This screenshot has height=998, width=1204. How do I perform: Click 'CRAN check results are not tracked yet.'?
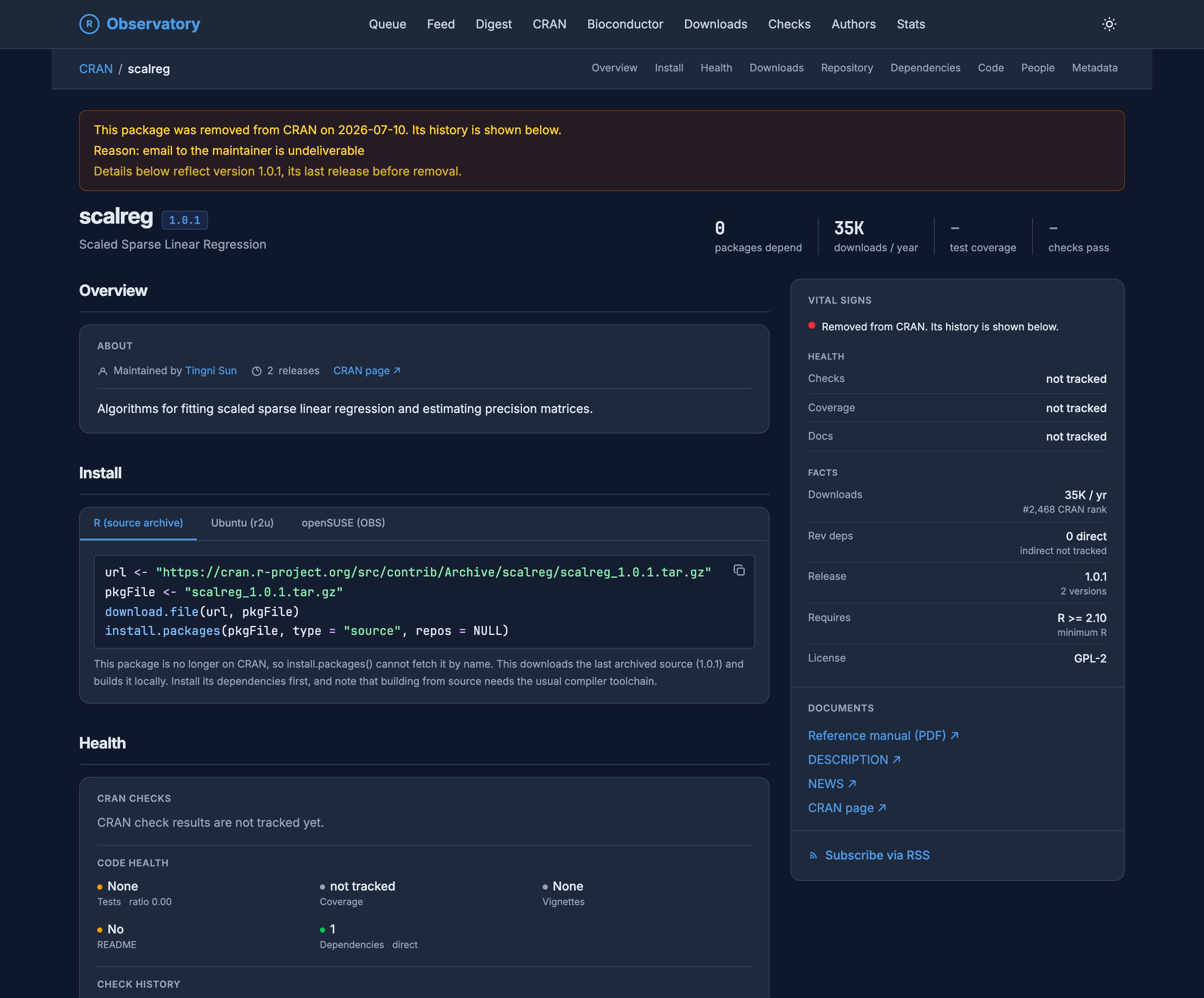[x=210, y=823]
